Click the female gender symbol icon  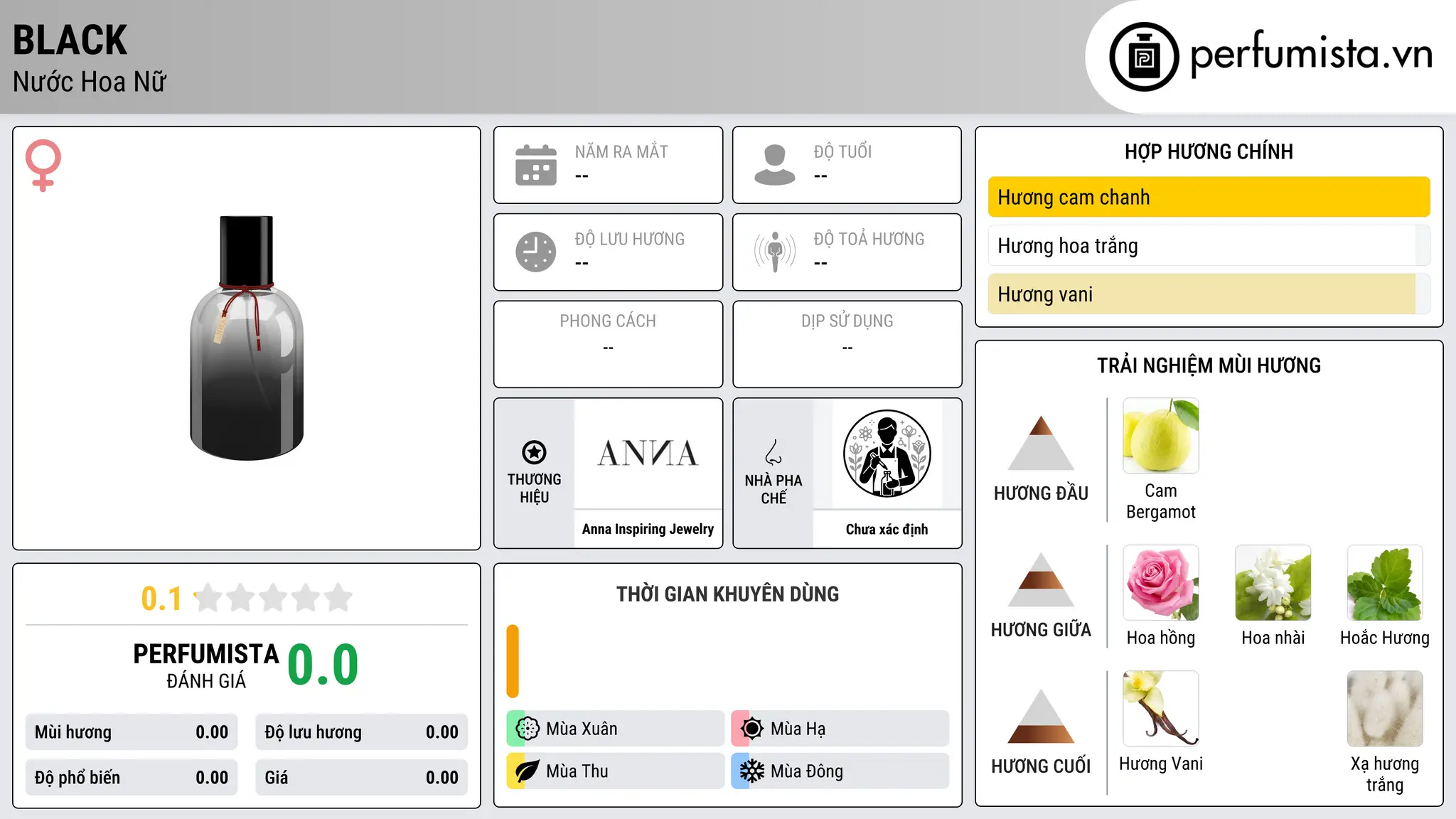pyautogui.click(x=43, y=165)
